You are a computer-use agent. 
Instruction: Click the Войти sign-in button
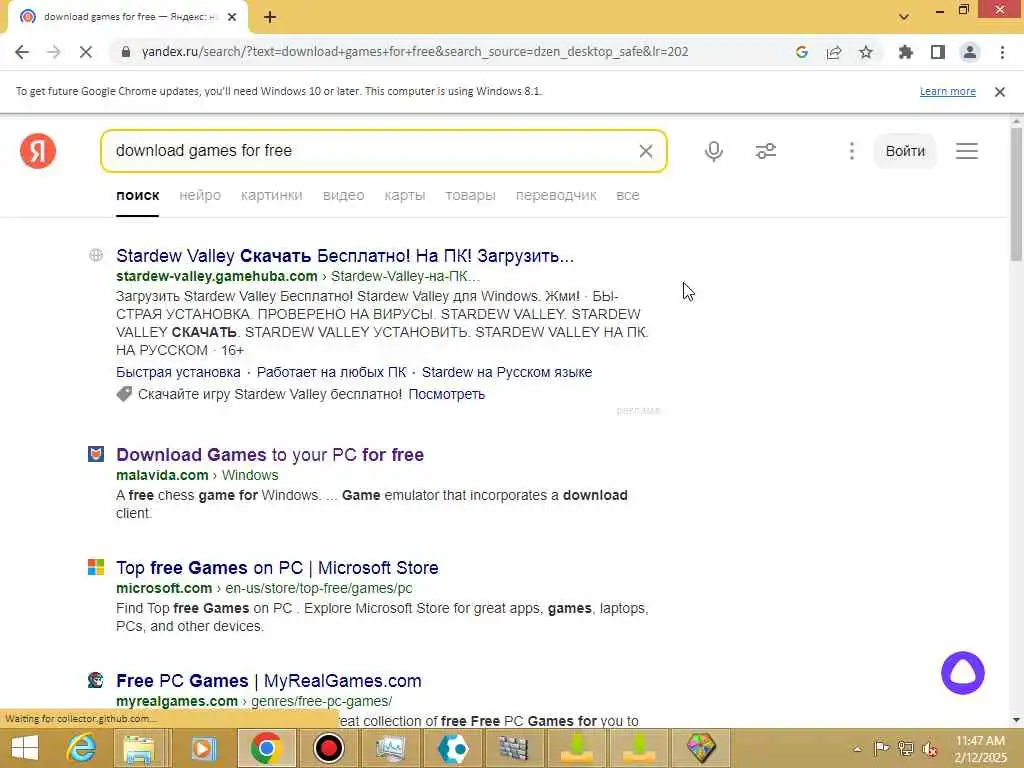coord(905,151)
